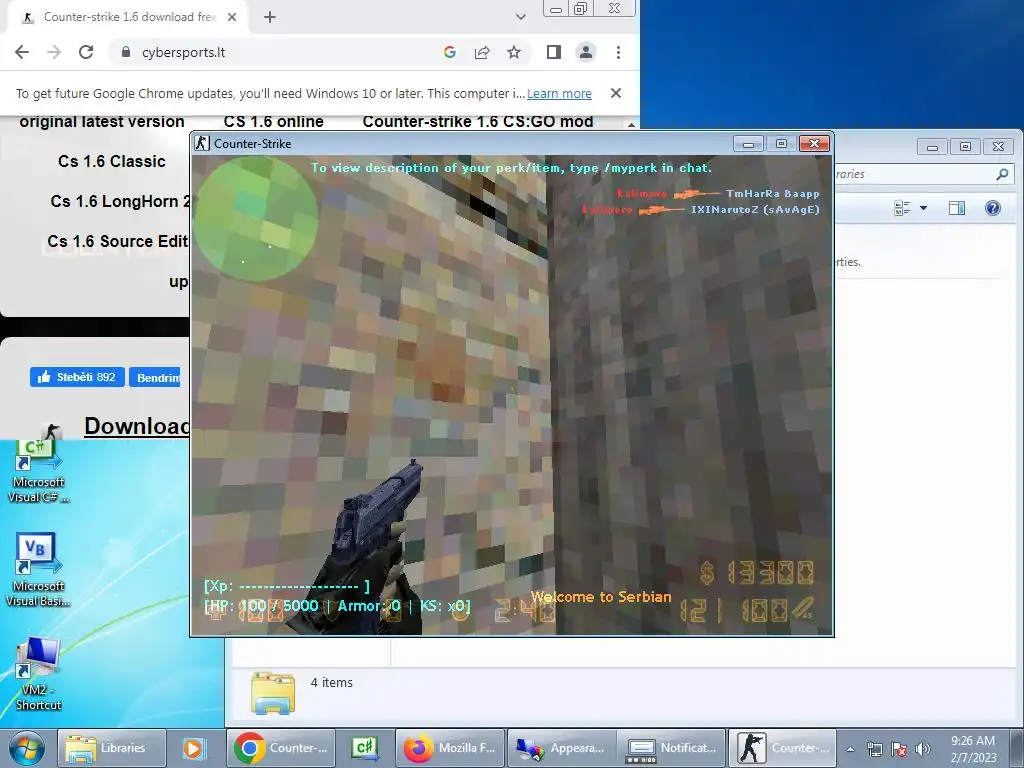Click the Download heading link
This screenshot has height=768, width=1024.
click(x=137, y=426)
